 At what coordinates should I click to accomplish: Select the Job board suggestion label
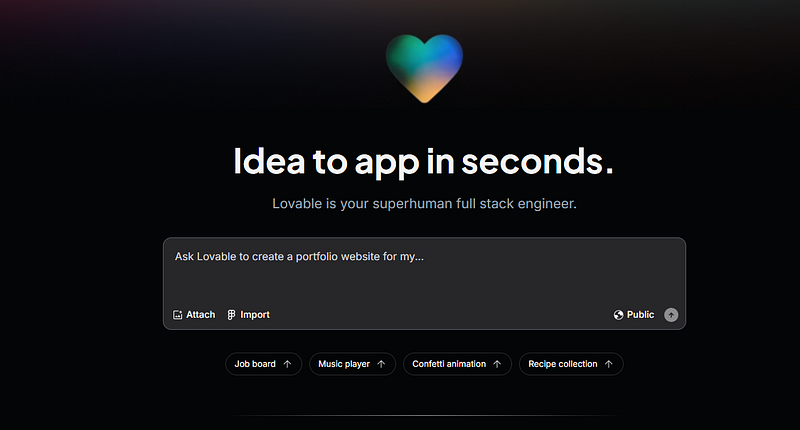point(255,364)
